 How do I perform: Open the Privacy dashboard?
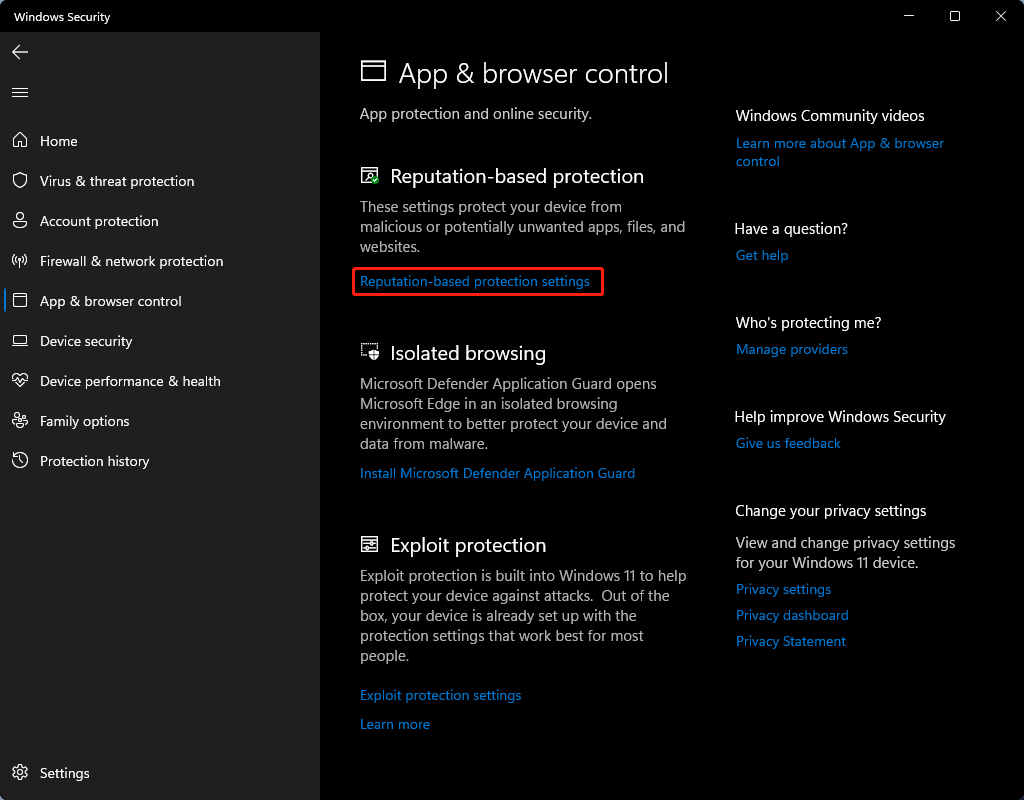tap(791, 615)
